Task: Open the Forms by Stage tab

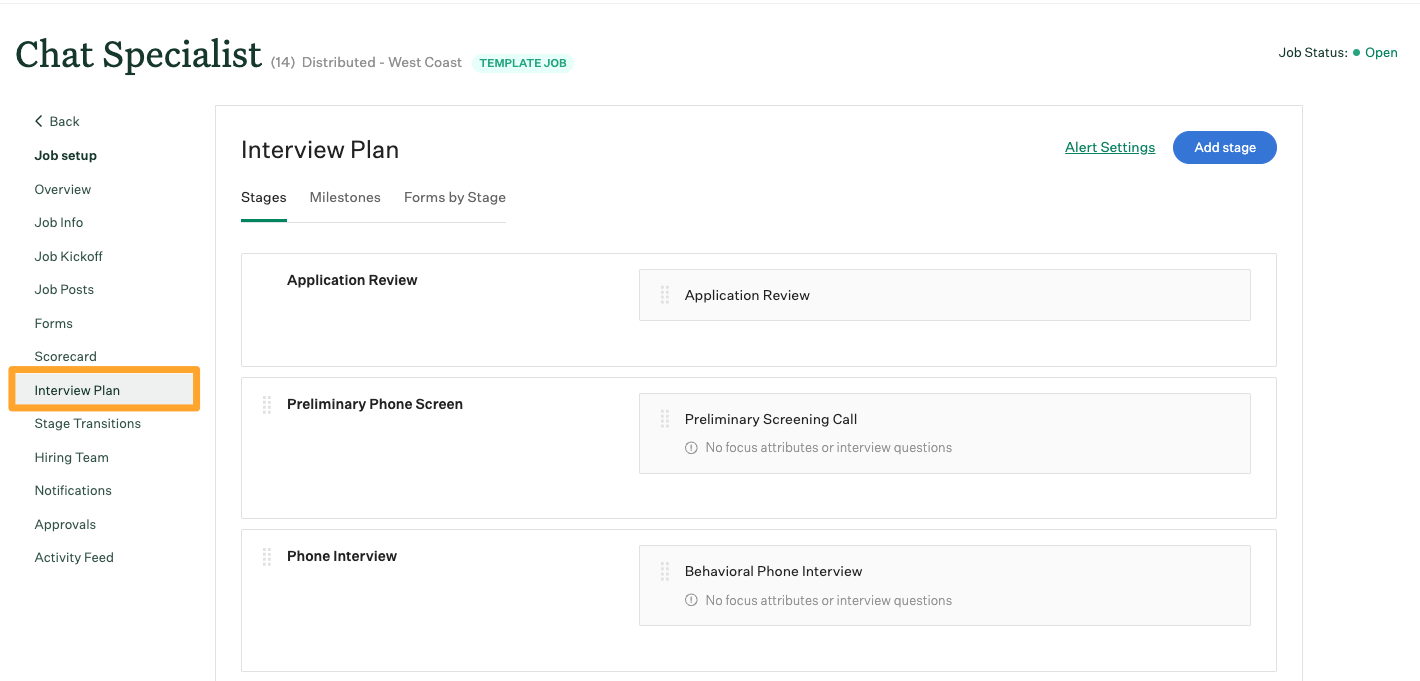Action: point(454,197)
